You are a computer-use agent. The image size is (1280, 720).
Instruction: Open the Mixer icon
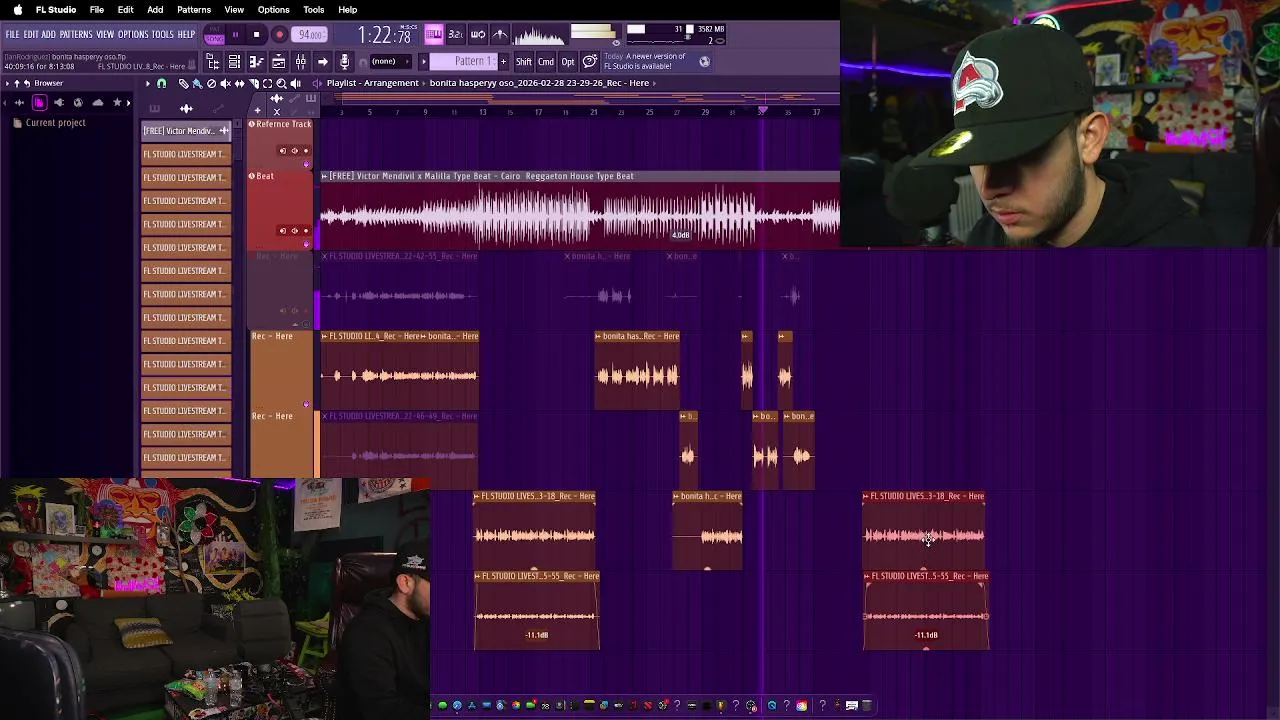pyautogui.click(x=301, y=61)
